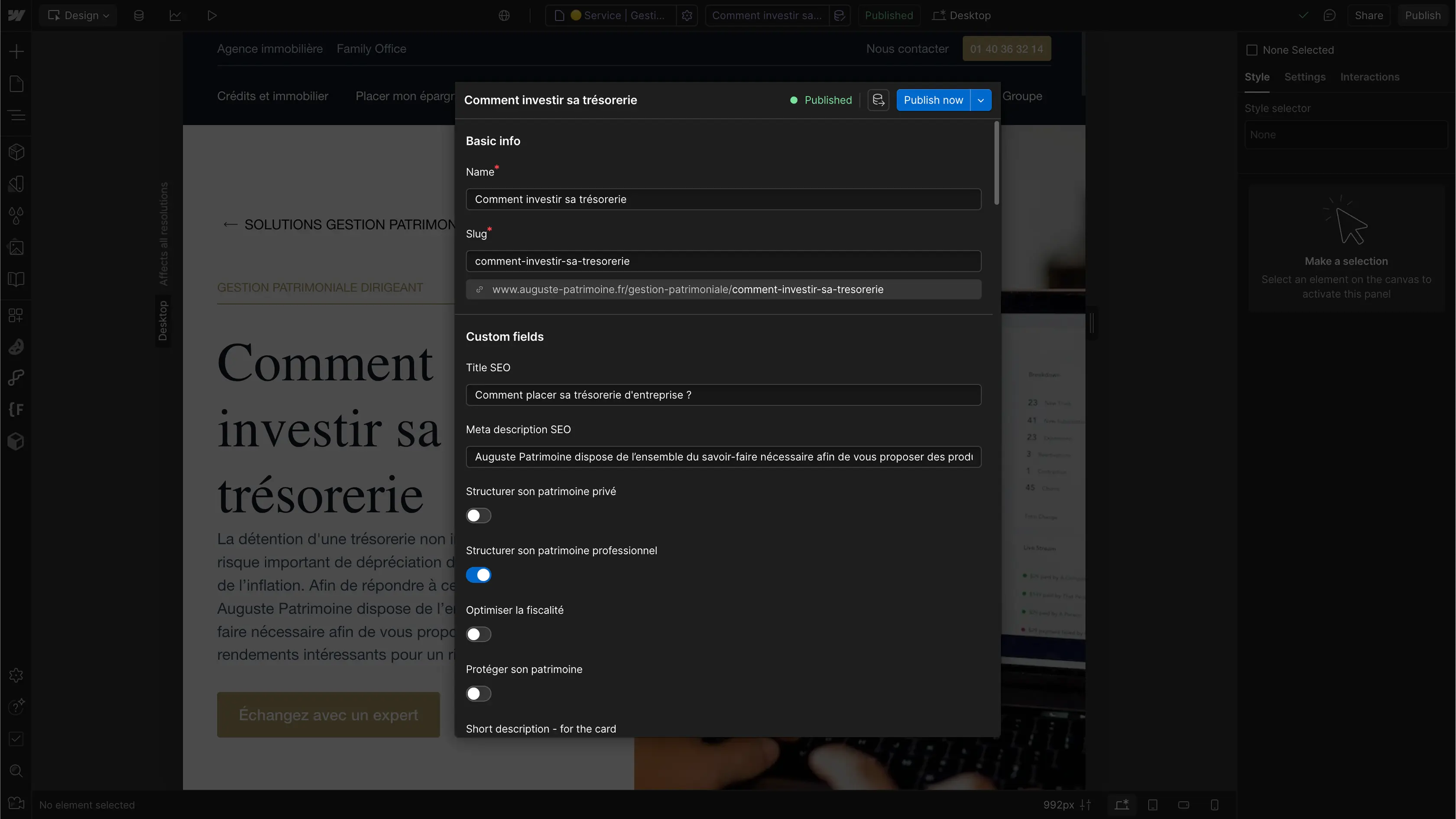Screen dimensions: 1456x819
Task: Click the Published status in top bar
Action: [889, 15]
